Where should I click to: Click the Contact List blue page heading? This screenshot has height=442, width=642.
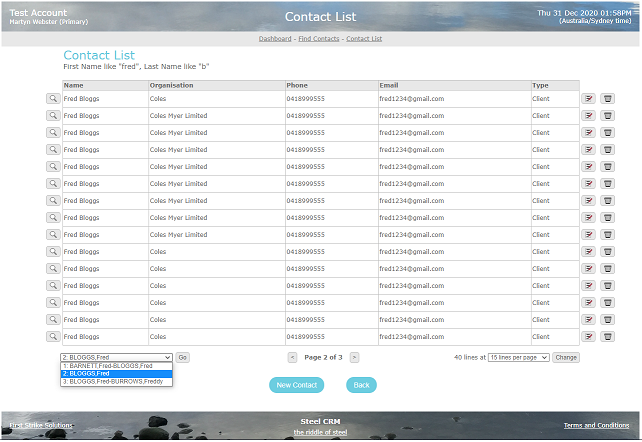pyautogui.click(x=99, y=55)
